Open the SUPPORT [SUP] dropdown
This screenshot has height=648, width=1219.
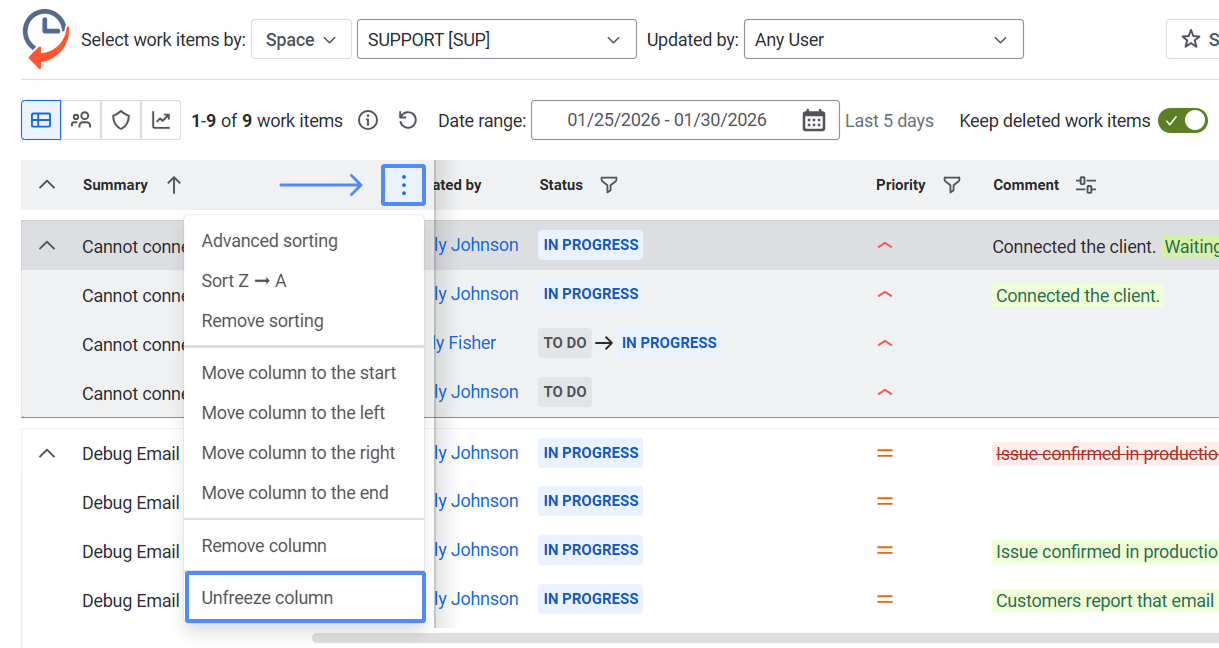(x=496, y=40)
